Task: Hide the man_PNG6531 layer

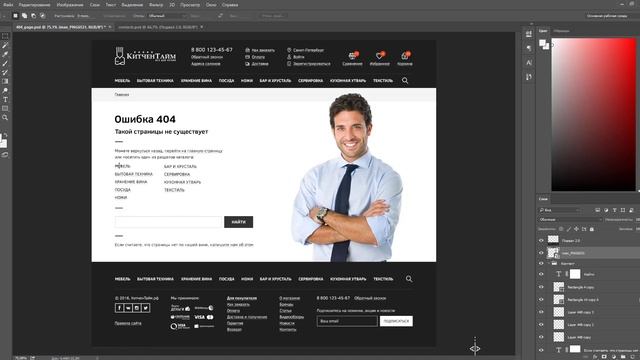Action: click(x=542, y=253)
